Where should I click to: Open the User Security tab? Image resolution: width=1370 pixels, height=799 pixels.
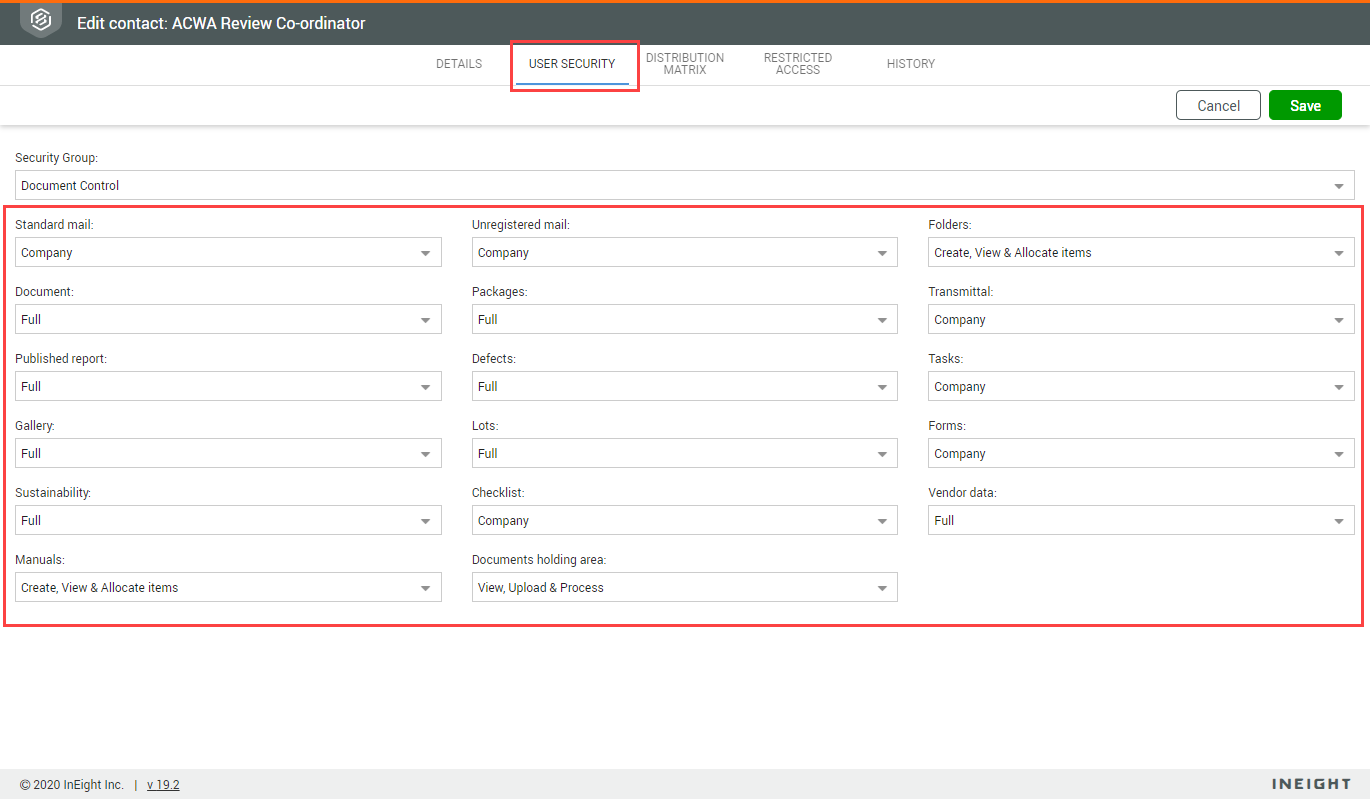coord(572,64)
